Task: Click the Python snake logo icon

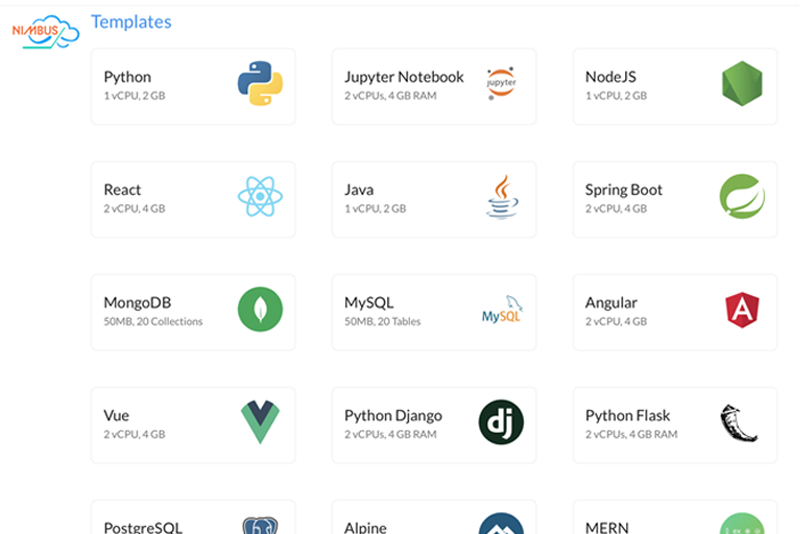Action: pyautogui.click(x=260, y=84)
